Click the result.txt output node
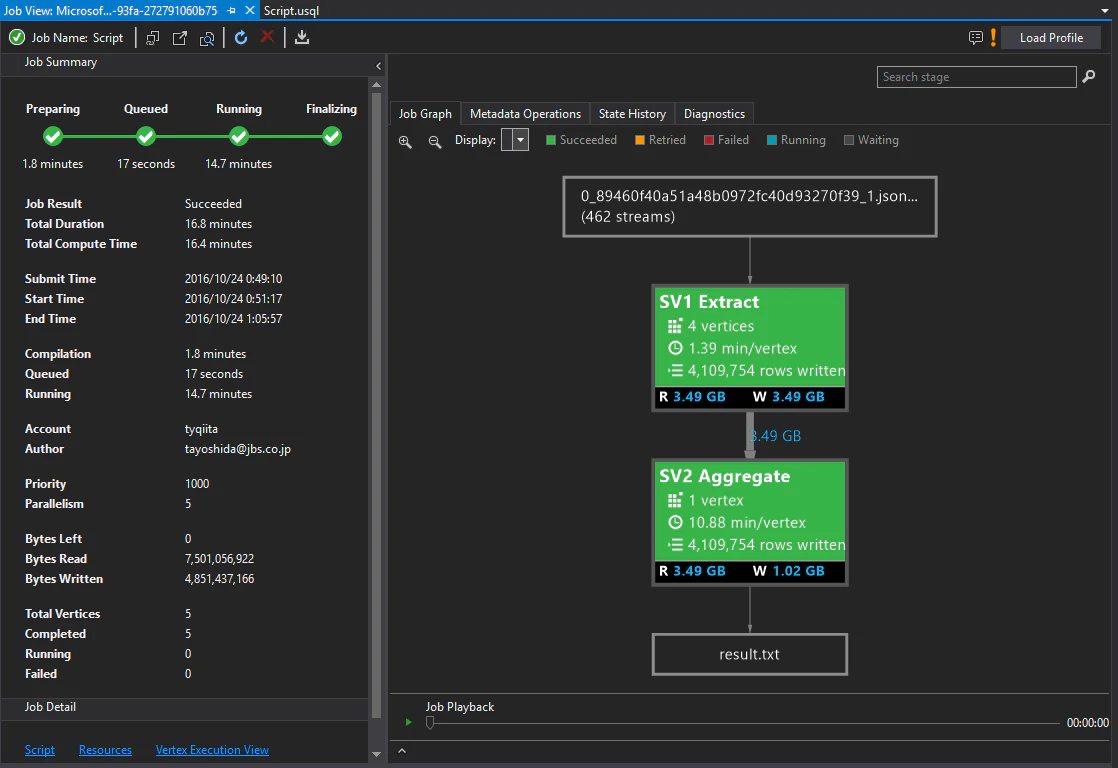This screenshot has width=1118, height=768. click(750, 654)
